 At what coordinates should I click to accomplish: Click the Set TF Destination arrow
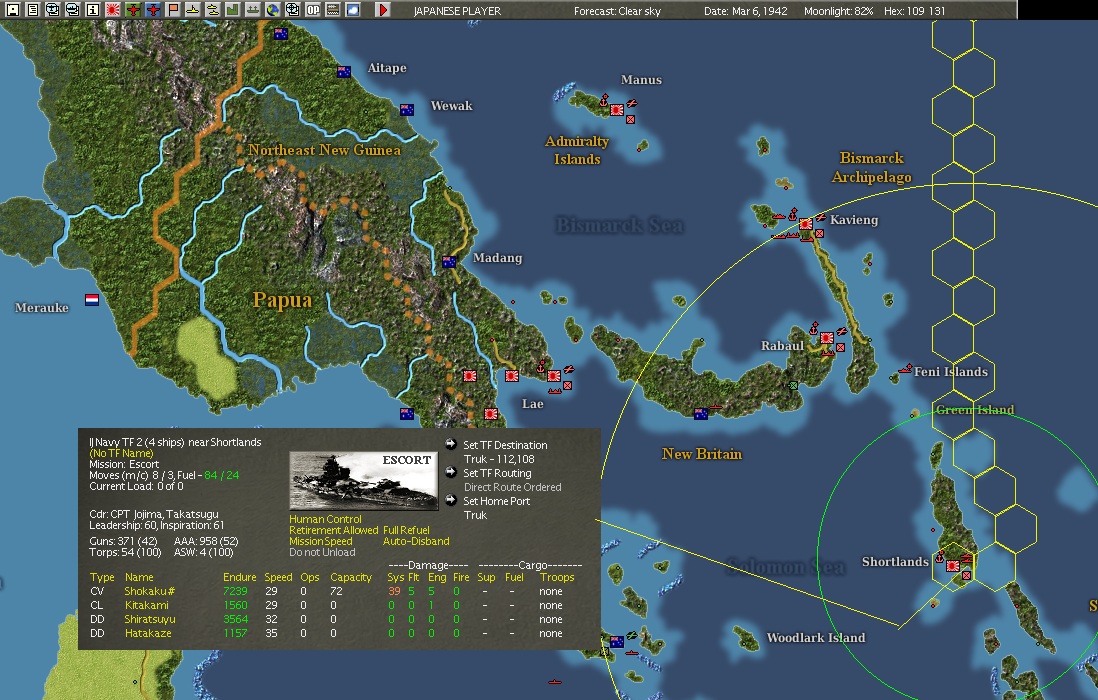[451, 444]
